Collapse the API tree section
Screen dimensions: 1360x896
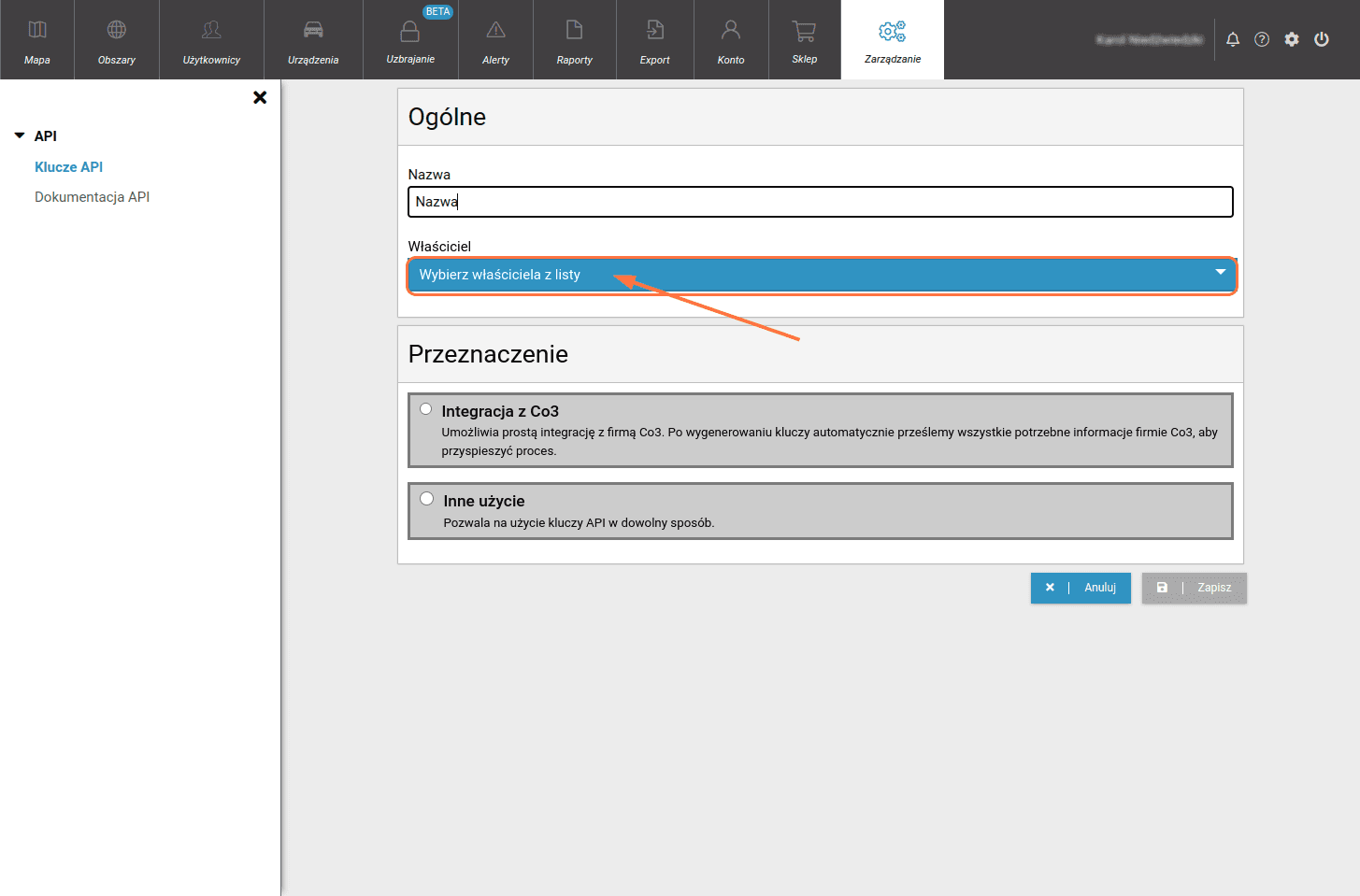pyautogui.click(x=20, y=135)
